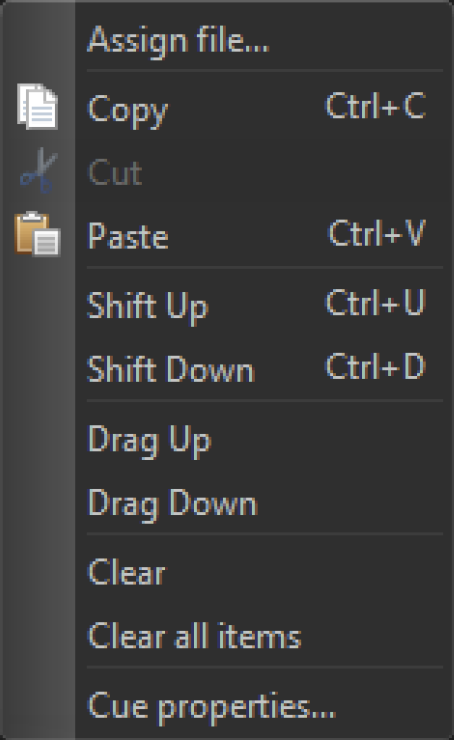Choose Drag Up in the context menu
454x740 pixels.
(149, 440)
